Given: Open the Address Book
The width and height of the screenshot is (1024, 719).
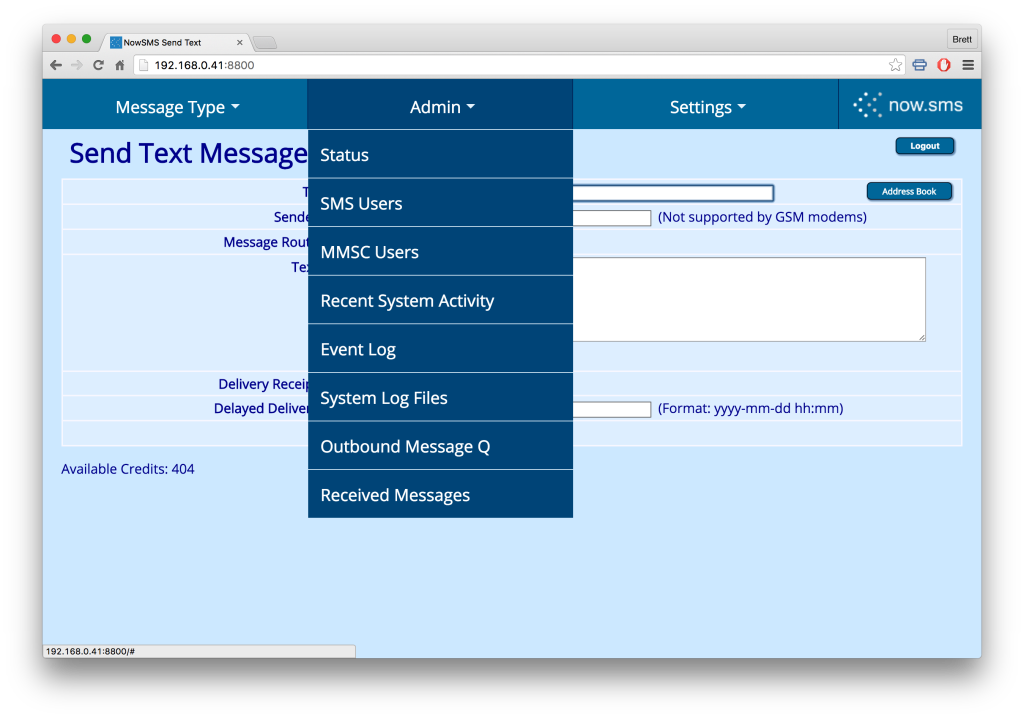Looking at the screenshot, I should pos(909,190).
